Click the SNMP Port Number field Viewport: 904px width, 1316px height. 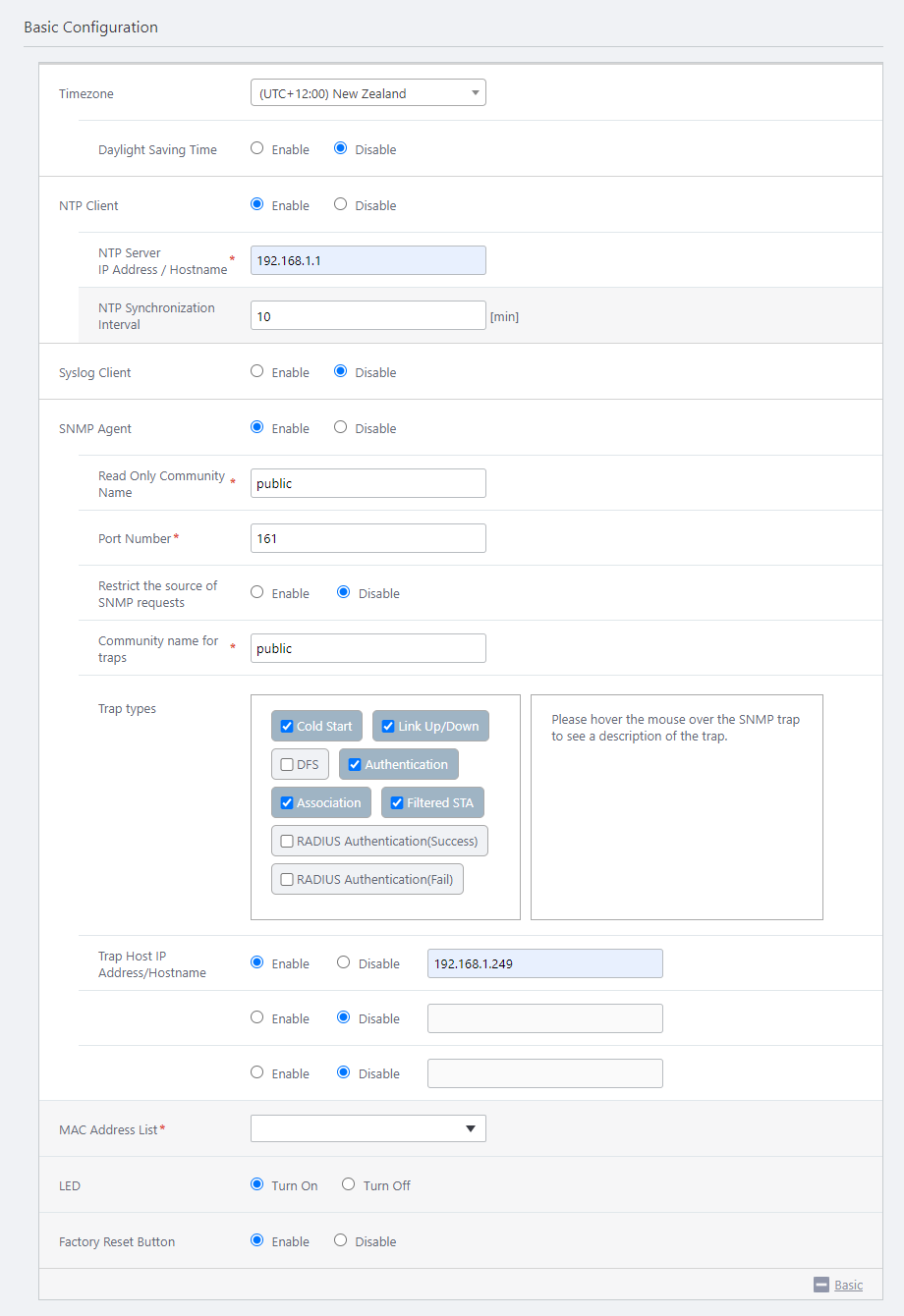(x=367, y=538)
